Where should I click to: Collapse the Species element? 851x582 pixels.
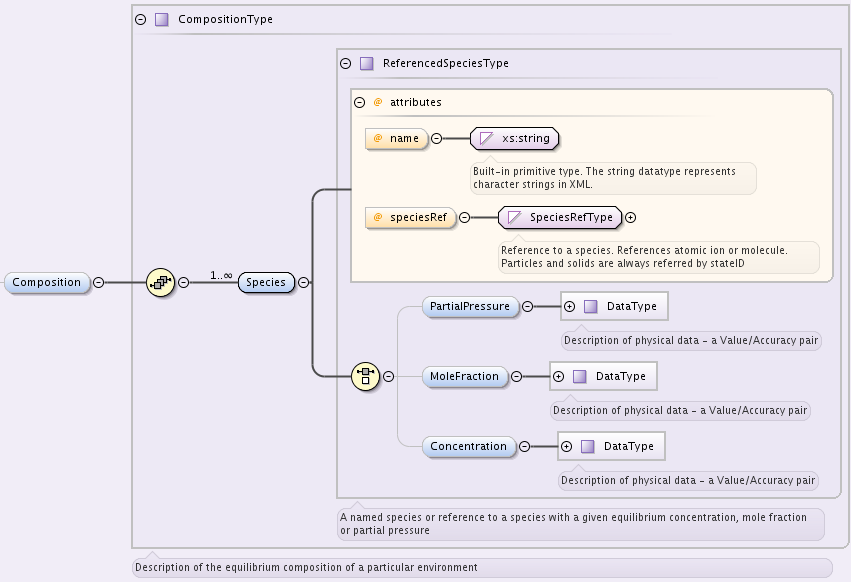303,283
